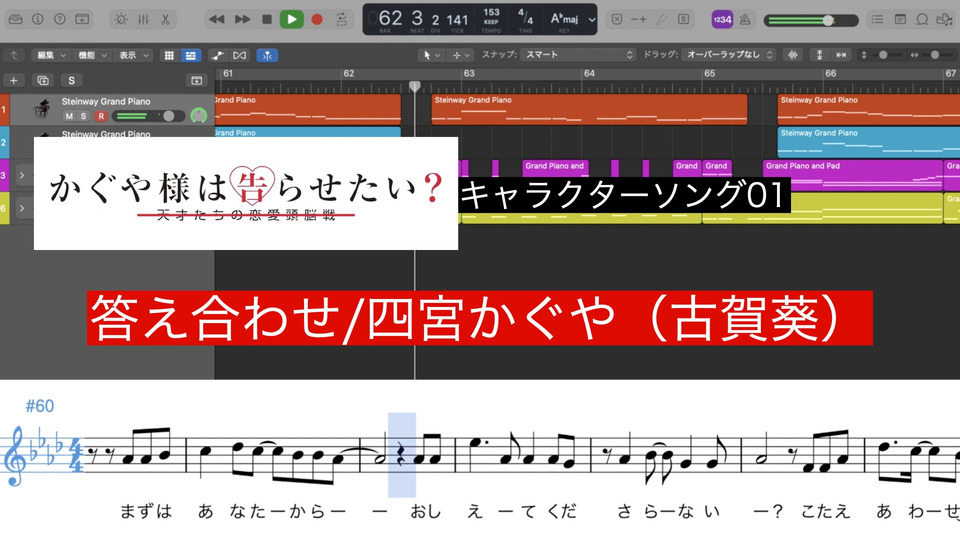The height and width of the screenshot is (540, 960).
Task: Open the media Browsers icon
Action: pyautogui.click(x=944, y=20)
